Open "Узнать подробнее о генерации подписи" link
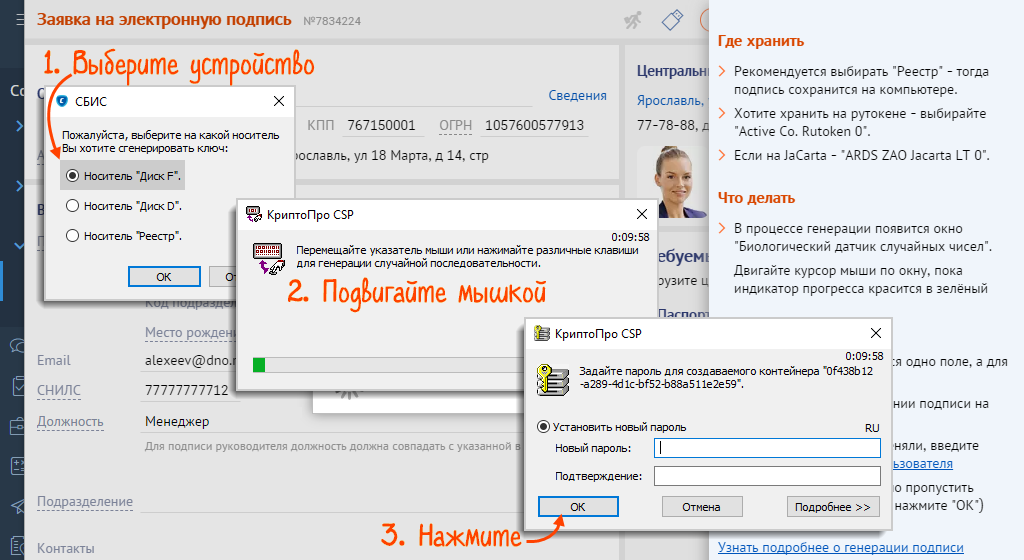Image resolution: width=1024 pixels, height=560 pixels. [840, 547]
